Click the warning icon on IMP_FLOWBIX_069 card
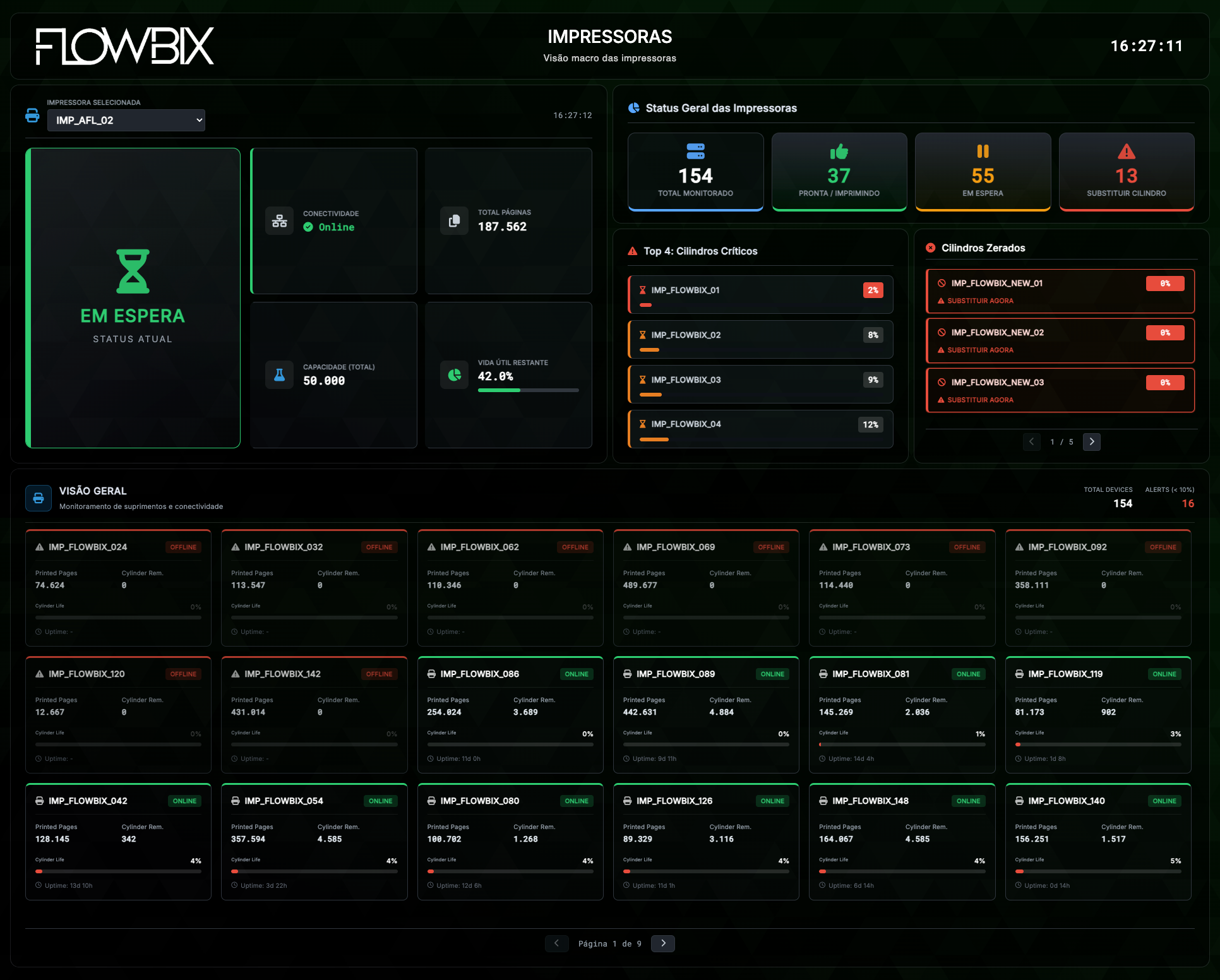The width and height of the screenshot is (1220, 980). click(628, 547)
